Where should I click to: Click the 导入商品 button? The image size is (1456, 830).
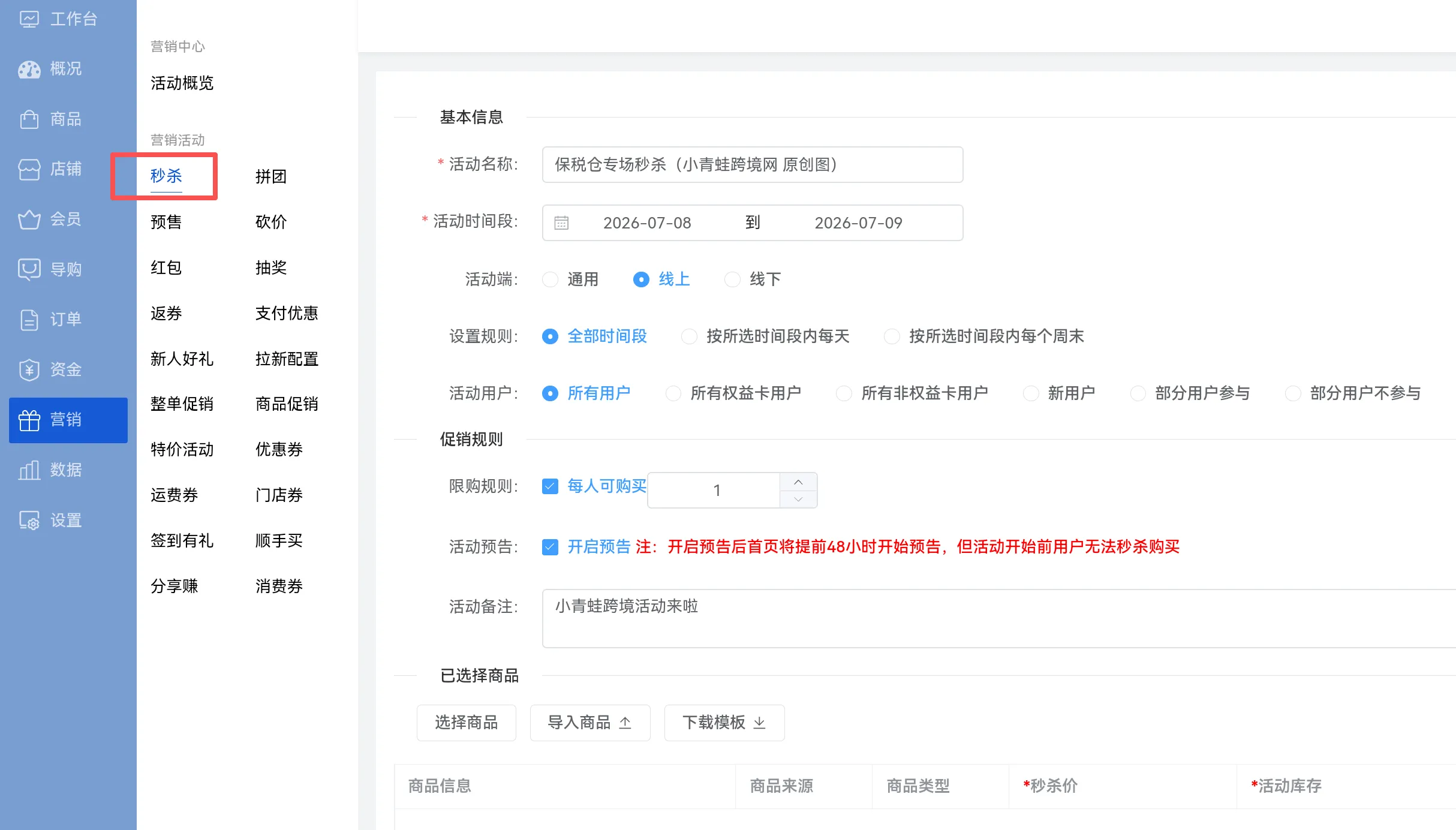click(590, 723)
